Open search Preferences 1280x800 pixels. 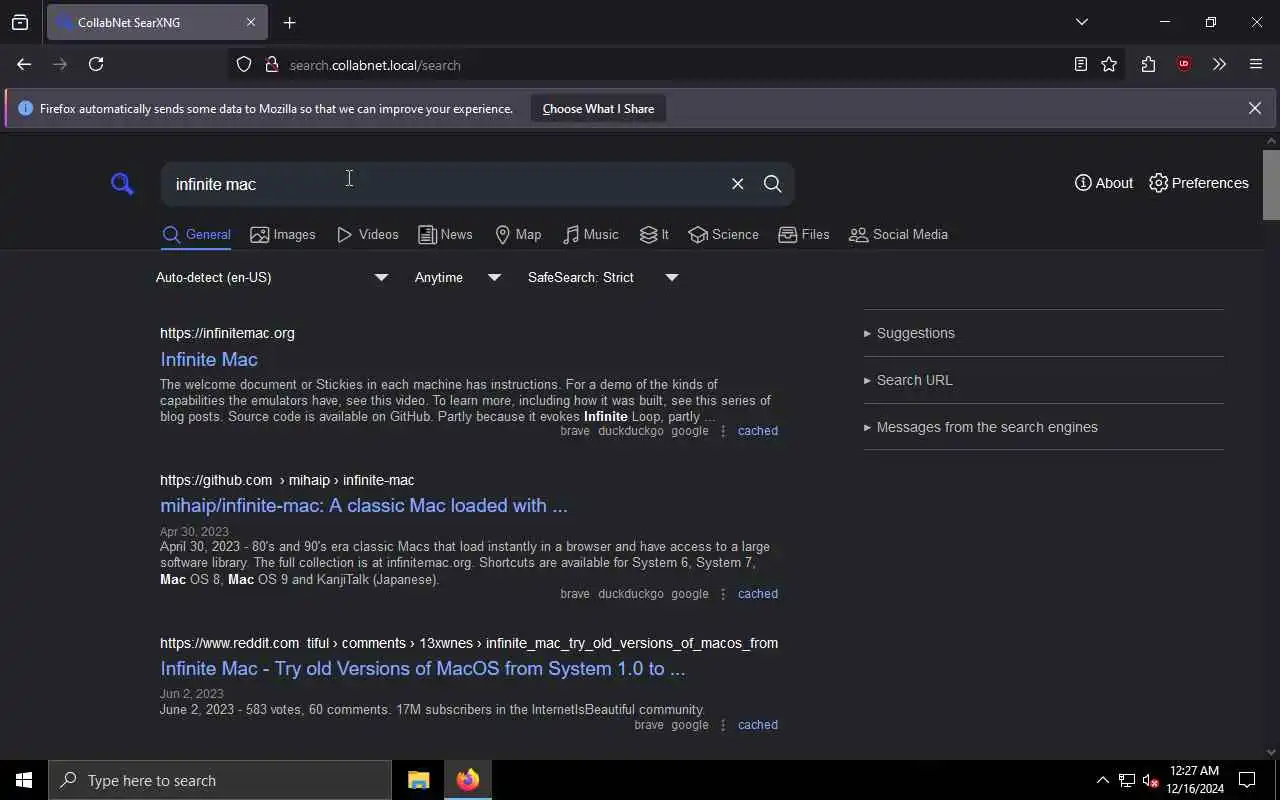(x=1199, y=183)
